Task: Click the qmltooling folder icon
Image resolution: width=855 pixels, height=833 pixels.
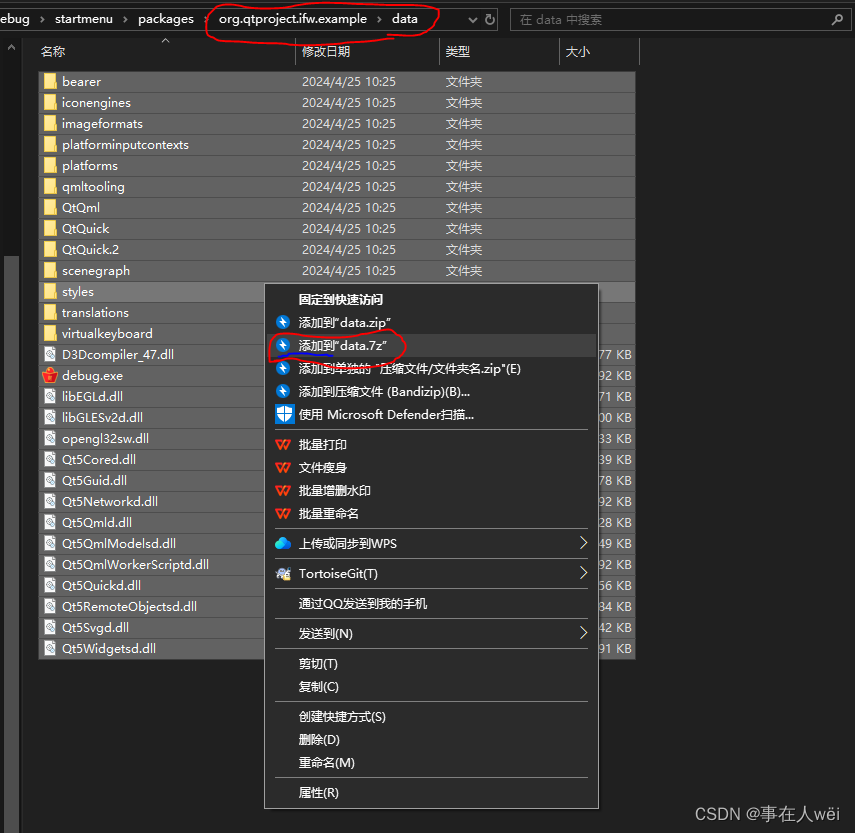Action: point(50,186)
